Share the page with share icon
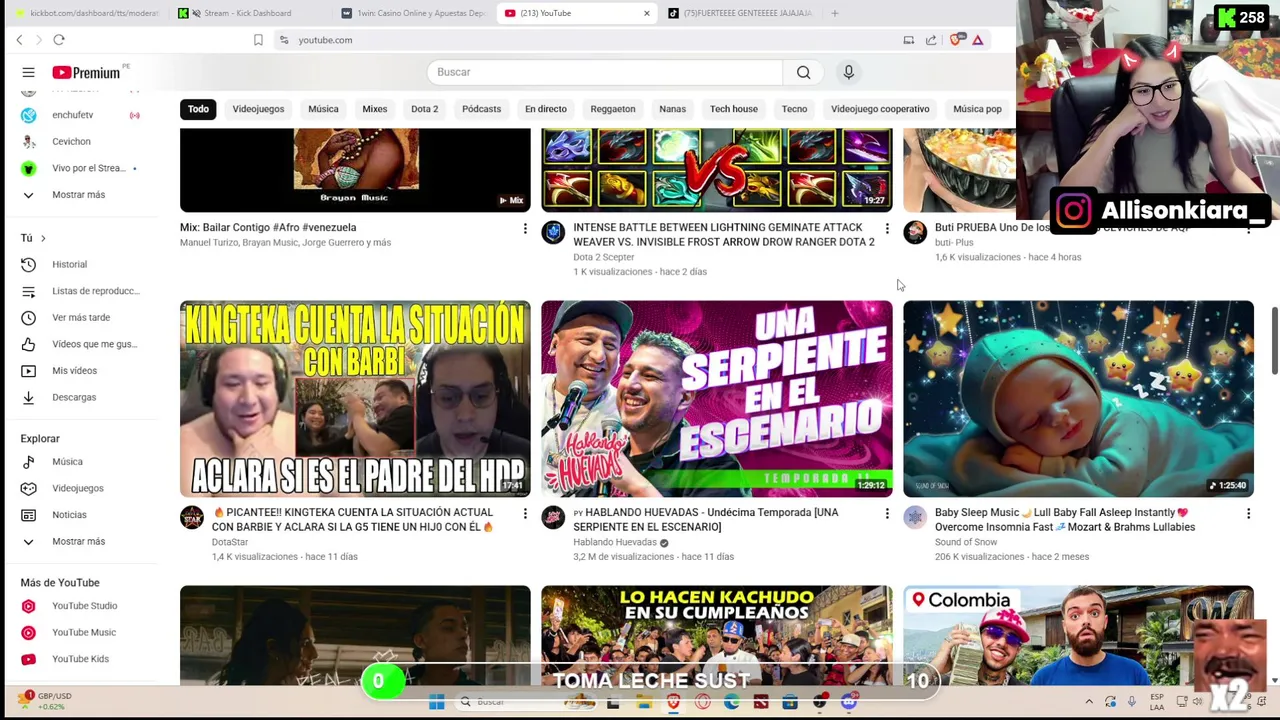This screenshot has height=720, width=1280. click(931, 40)
